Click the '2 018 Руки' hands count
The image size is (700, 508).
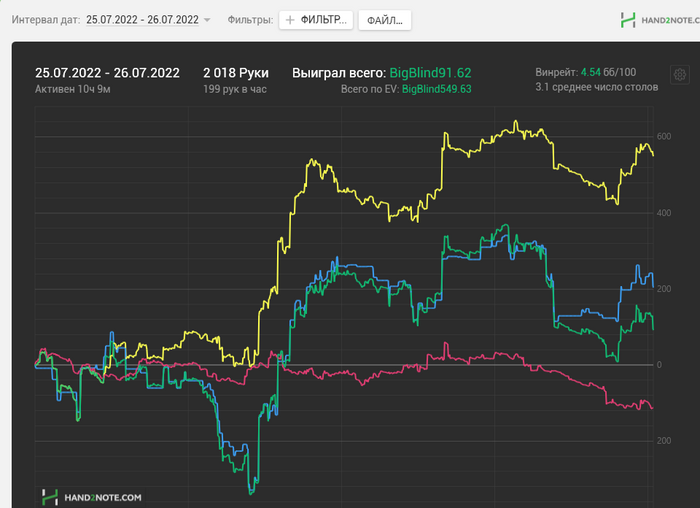pyautogui.click(x=236, y=73)
